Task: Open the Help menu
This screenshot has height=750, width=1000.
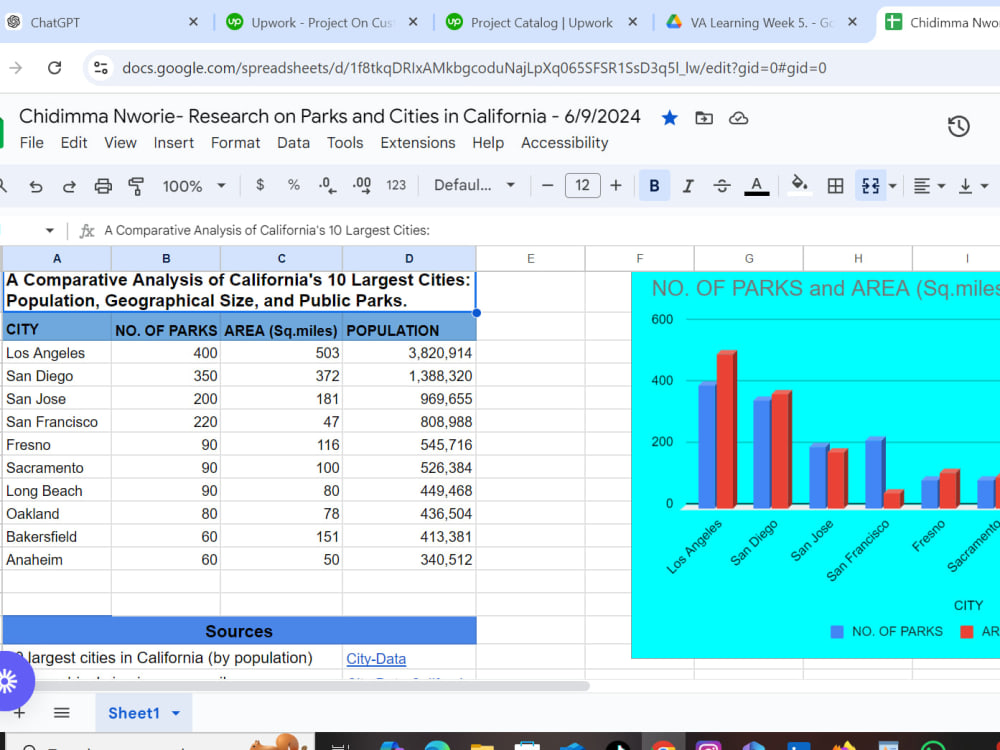Action: 488,143
